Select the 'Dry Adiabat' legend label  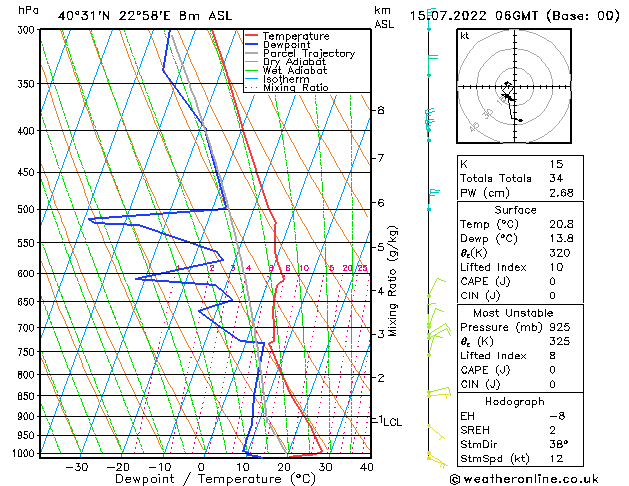coord(294,62)
